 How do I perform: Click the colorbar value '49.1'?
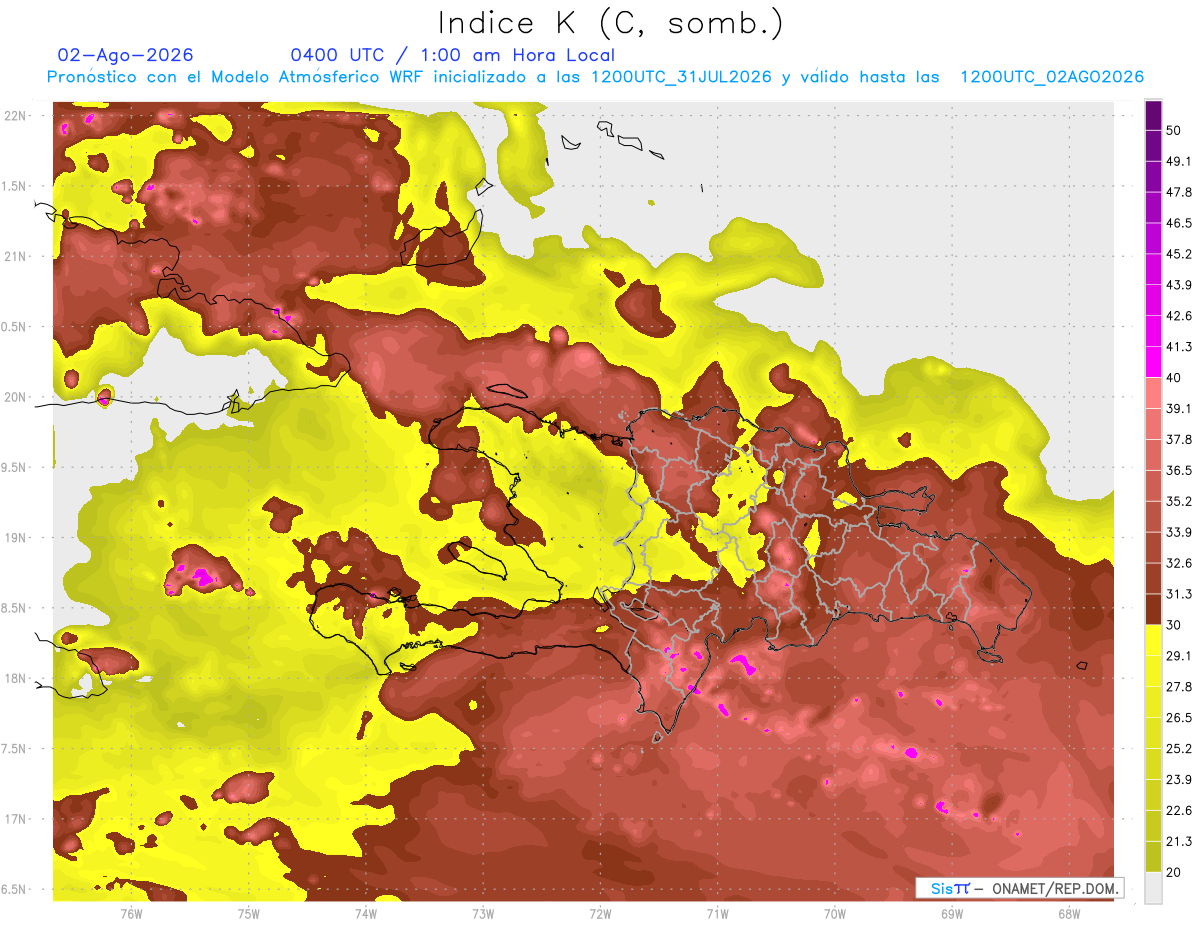[1179, 161]
